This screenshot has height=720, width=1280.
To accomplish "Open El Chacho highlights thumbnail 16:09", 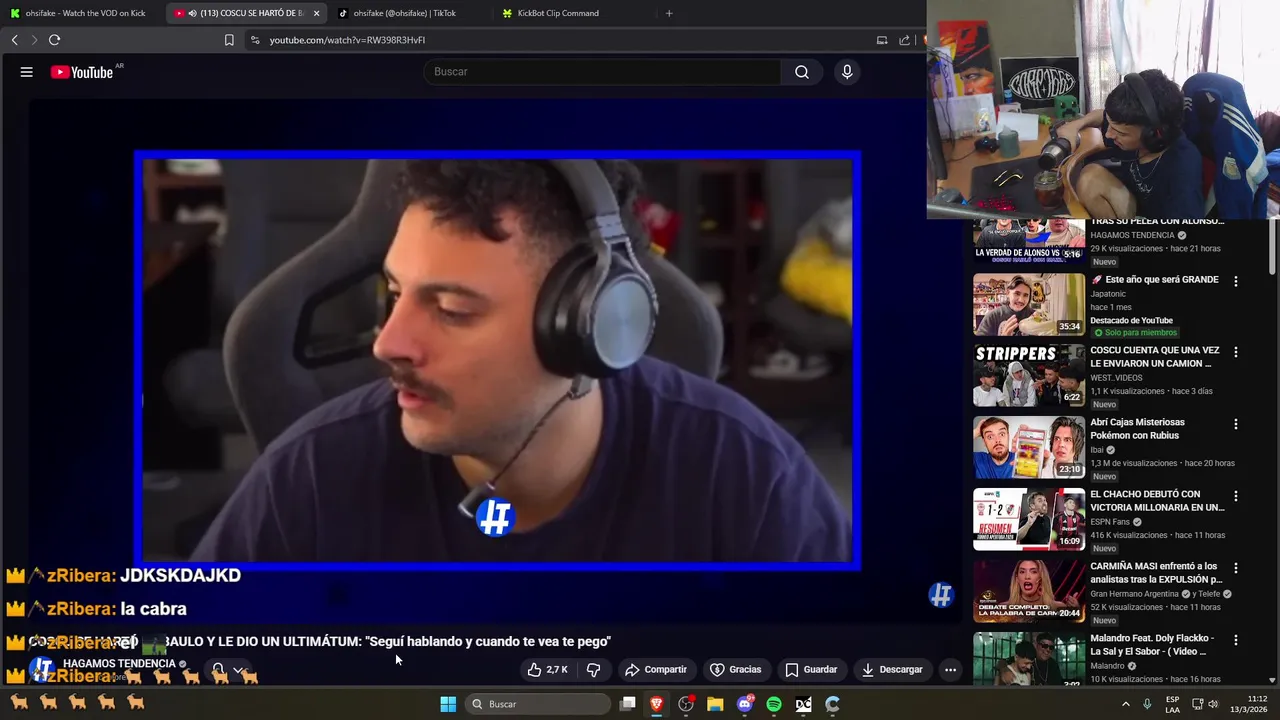I will pyautogui.click(x=1029, y=520).
